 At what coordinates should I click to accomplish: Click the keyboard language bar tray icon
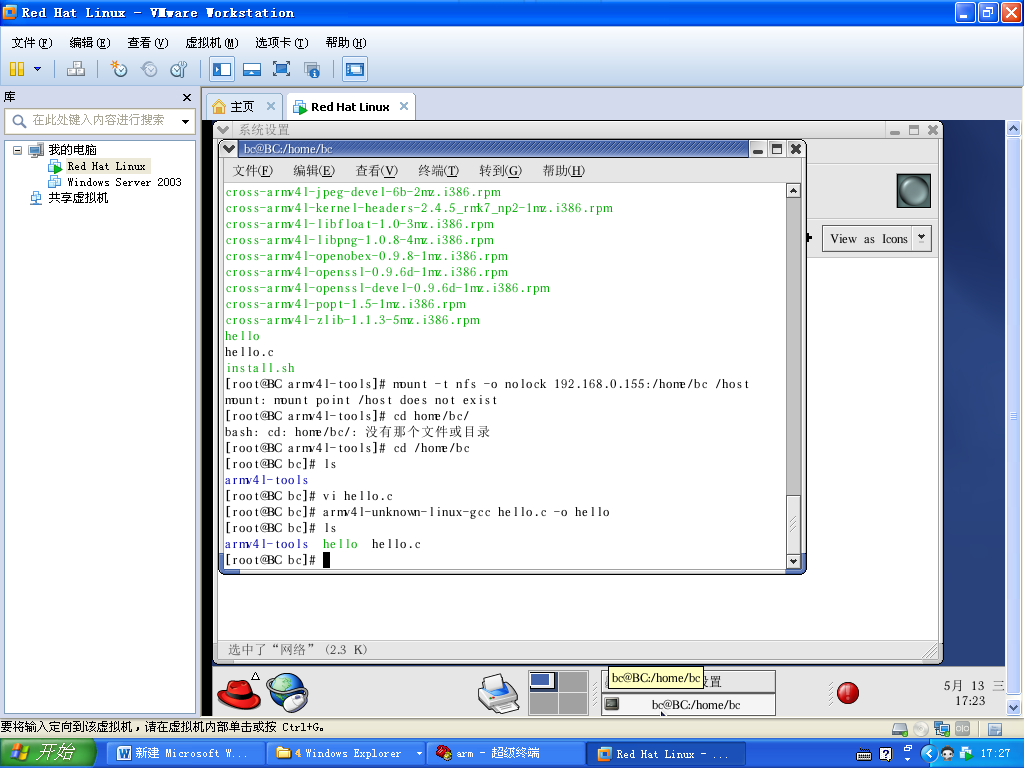(864, 754)
